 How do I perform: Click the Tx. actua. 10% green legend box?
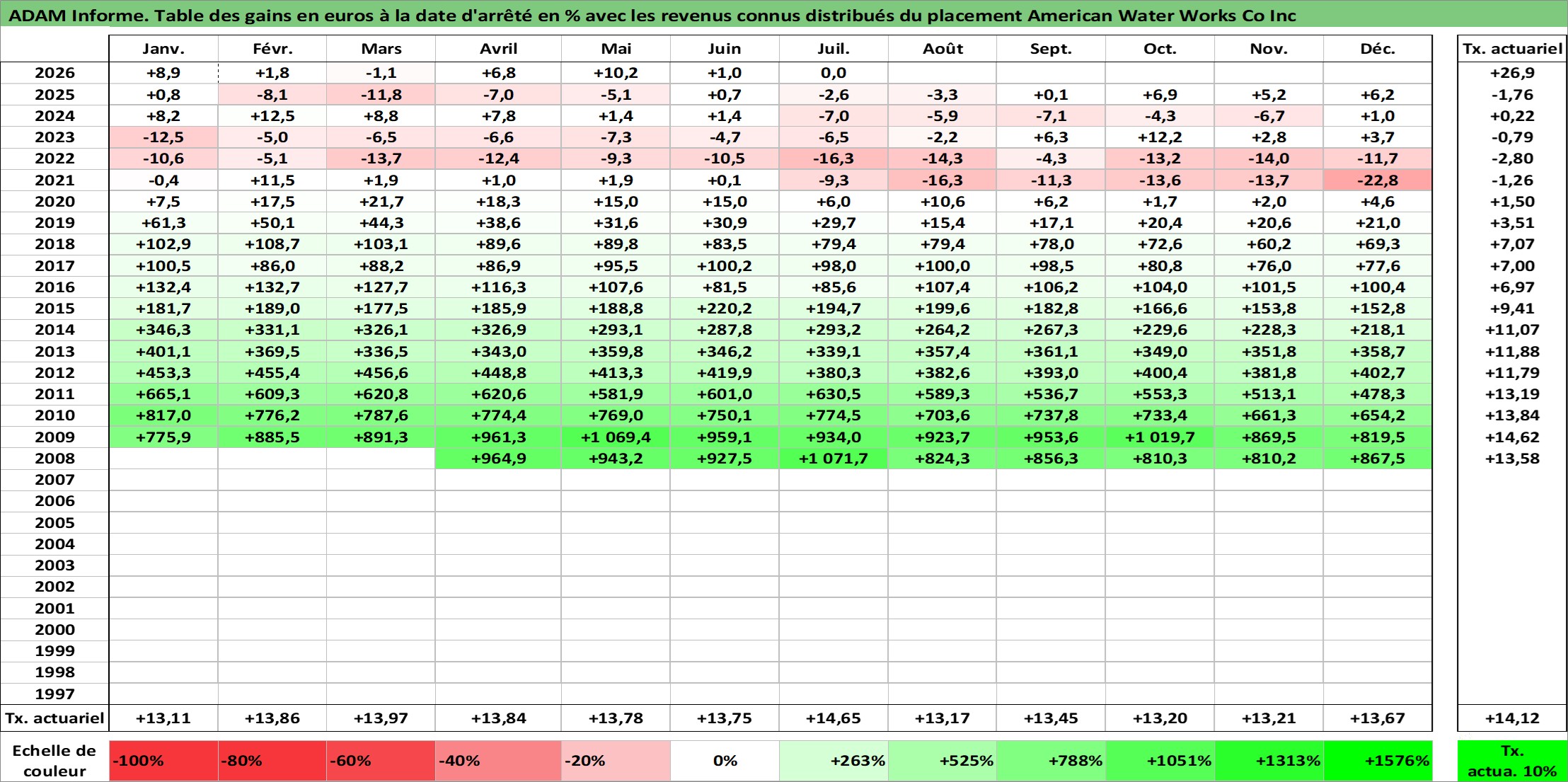click(x=1512, y=761)
